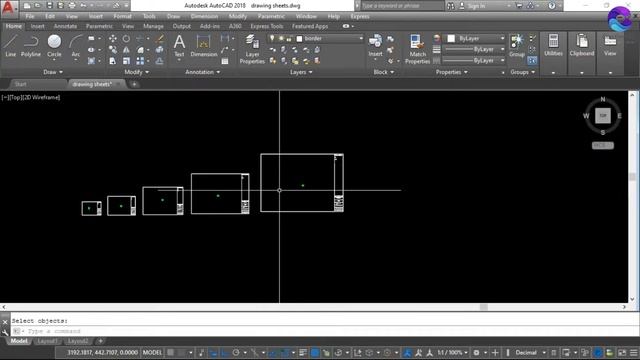
Task: Click the Array tool in Modify panel
Action: [x=140, y=61]
